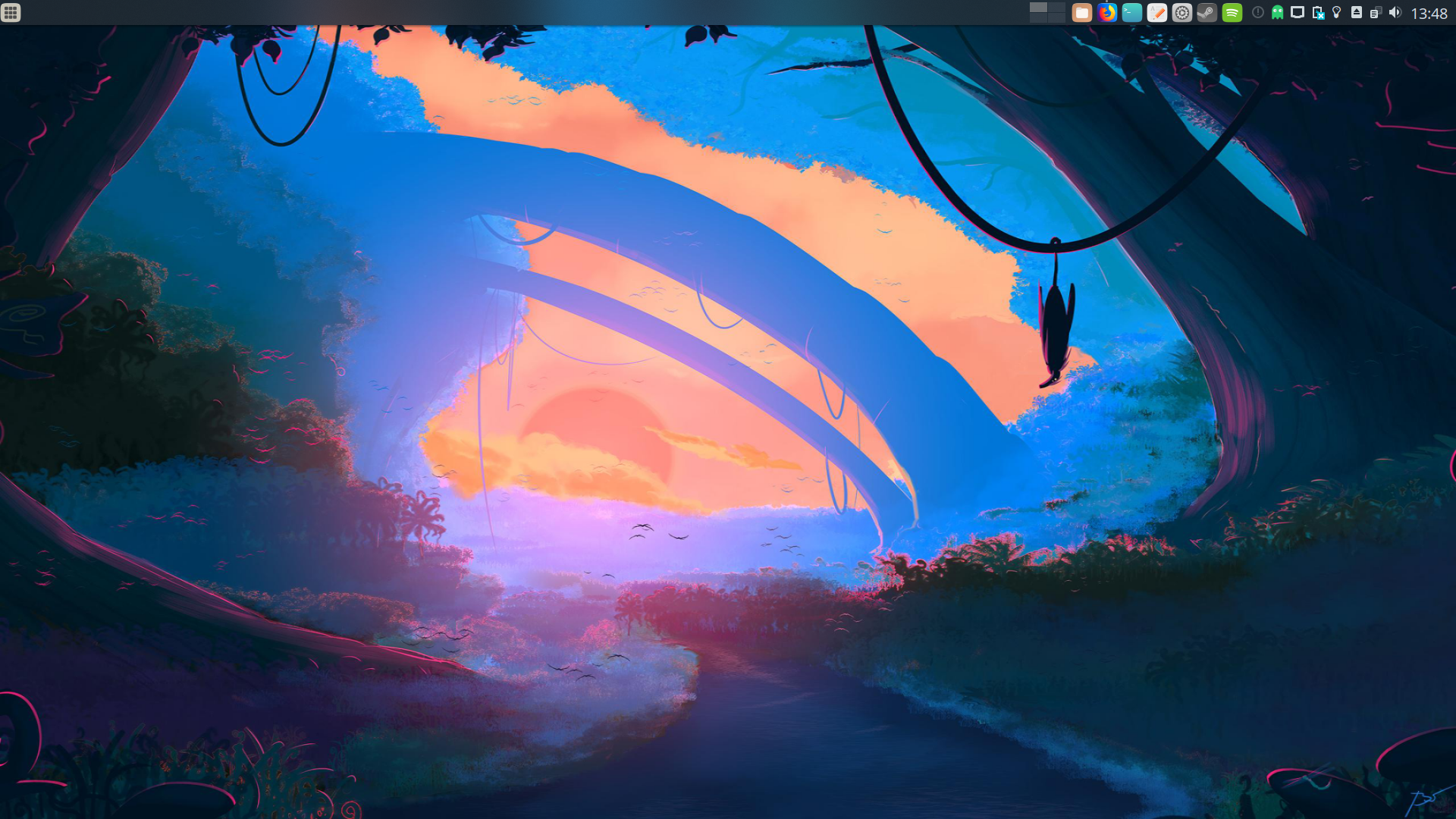Switch to the second virtual desktop in pager
Screen dimensions: 1456x819
(1056, 8)
